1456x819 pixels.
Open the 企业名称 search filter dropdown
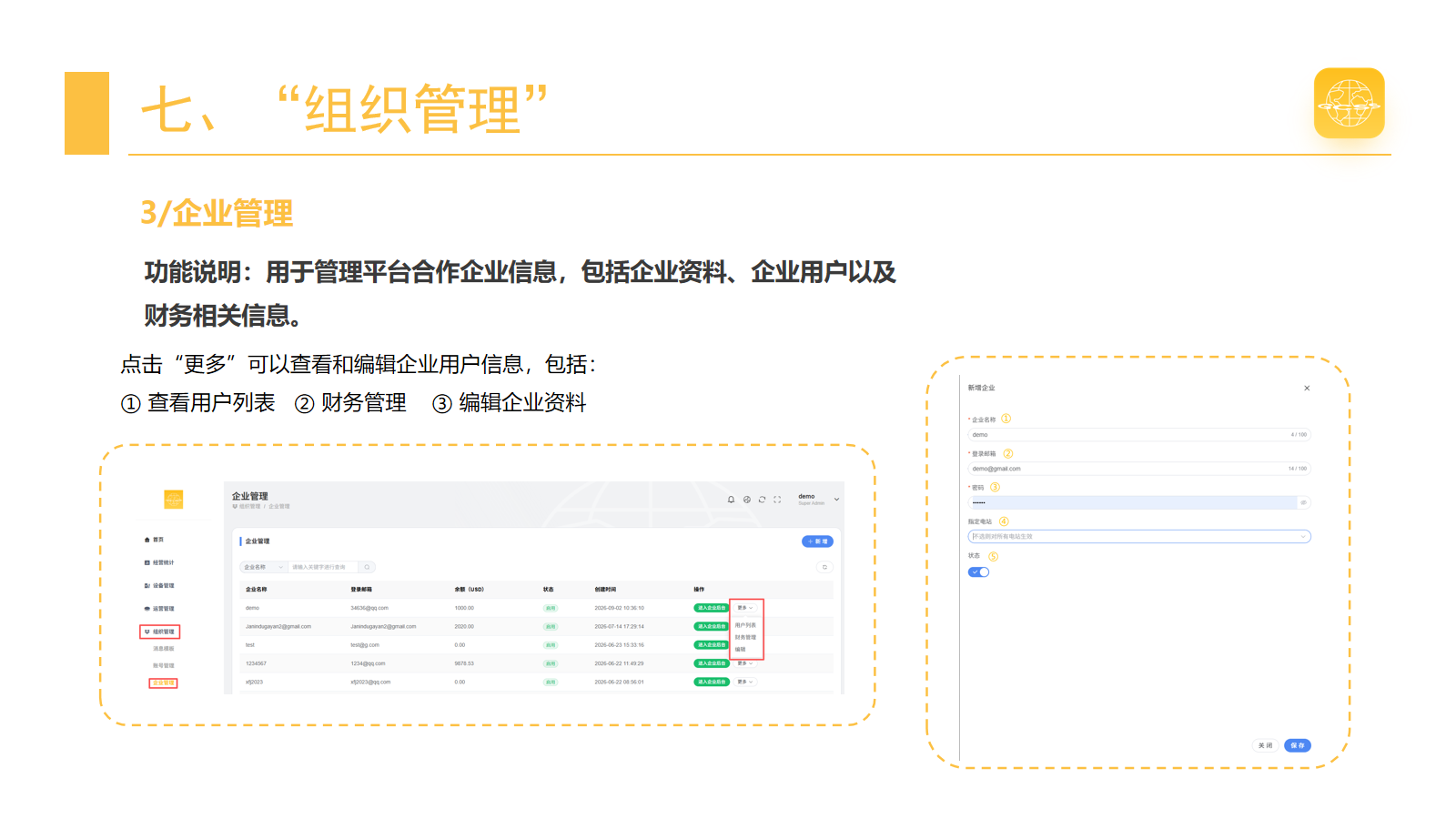(264, 567)
